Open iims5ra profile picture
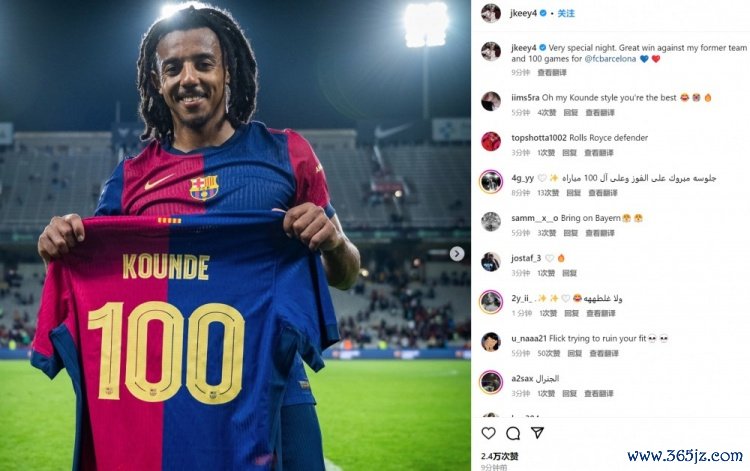This screenshot has height=471, width=750. (x=491, y=101)
